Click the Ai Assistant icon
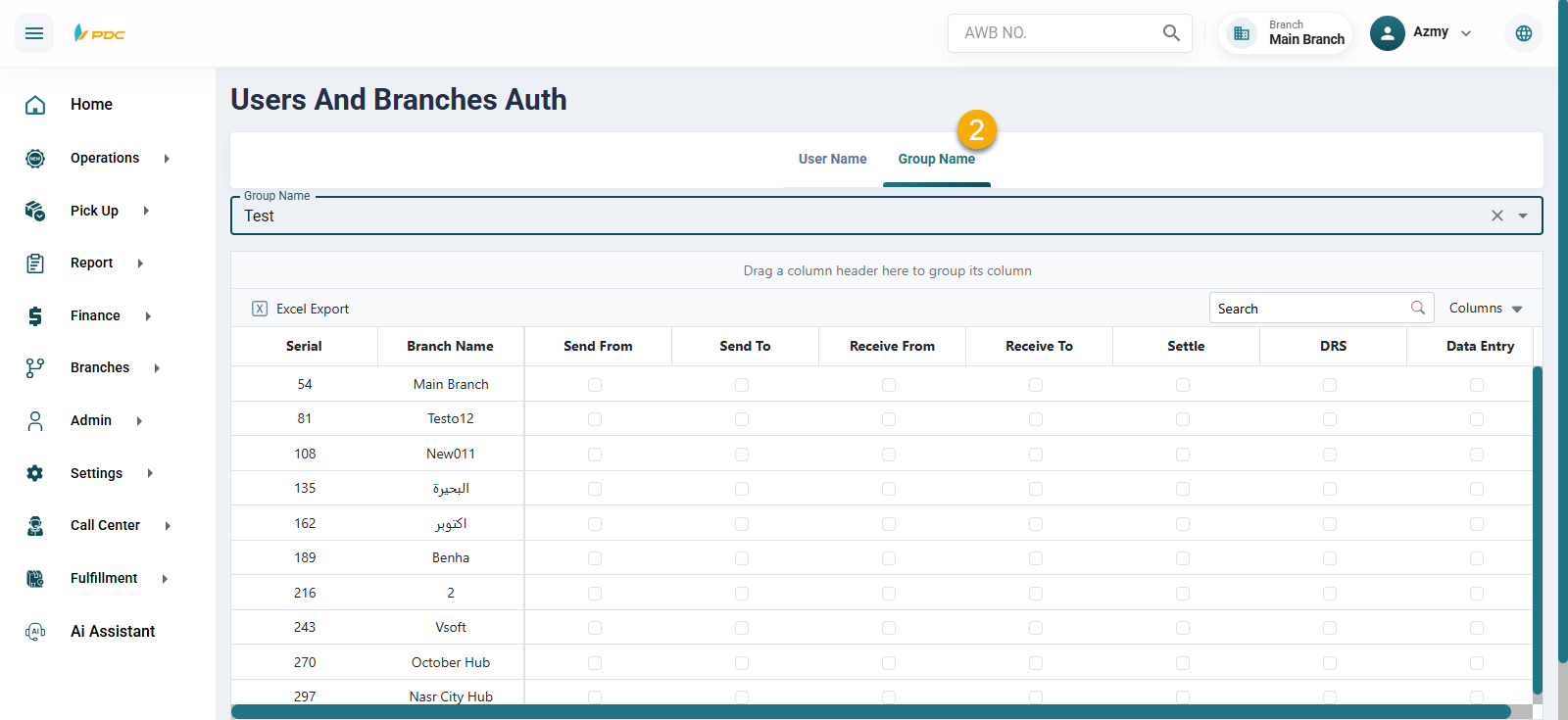 point(35,631)
